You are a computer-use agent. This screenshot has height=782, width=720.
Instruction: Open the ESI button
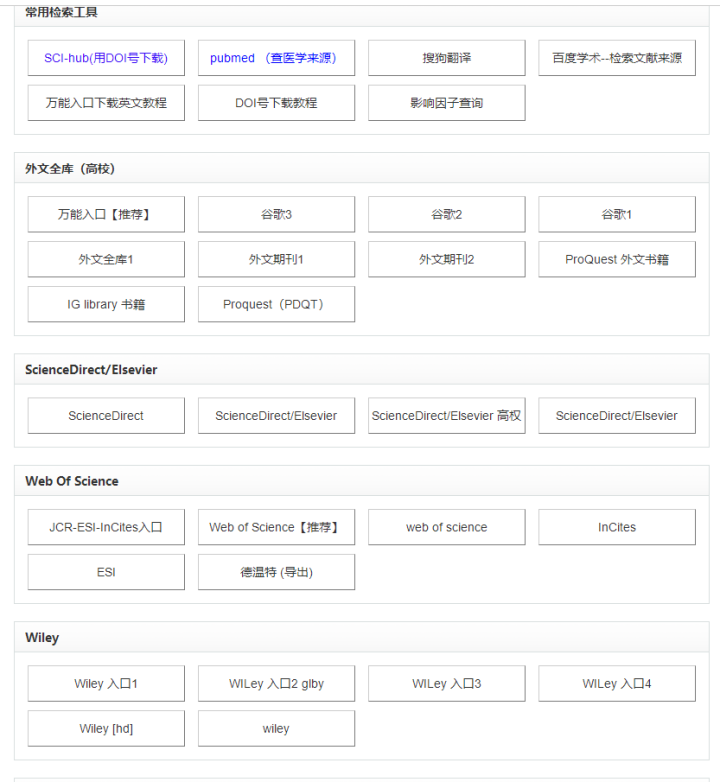tap(106, 572)
